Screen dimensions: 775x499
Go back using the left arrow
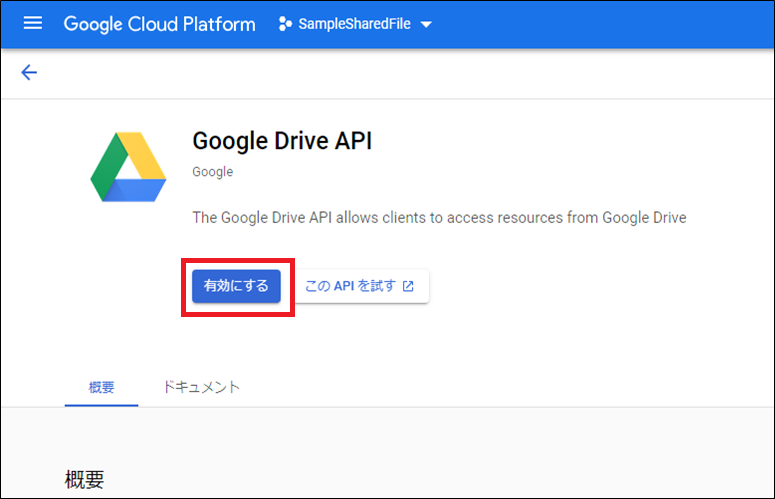click(x=29, y=73)
